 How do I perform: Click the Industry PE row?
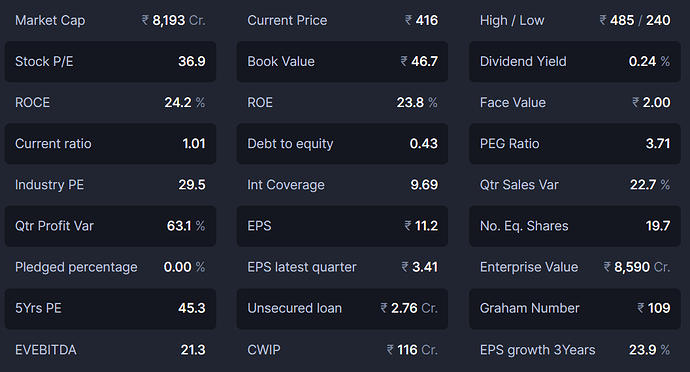point(110,185)
